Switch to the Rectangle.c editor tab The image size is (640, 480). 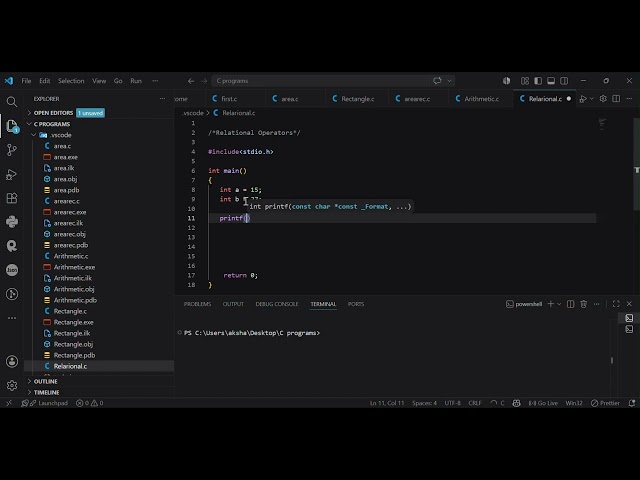coord(358,99)
